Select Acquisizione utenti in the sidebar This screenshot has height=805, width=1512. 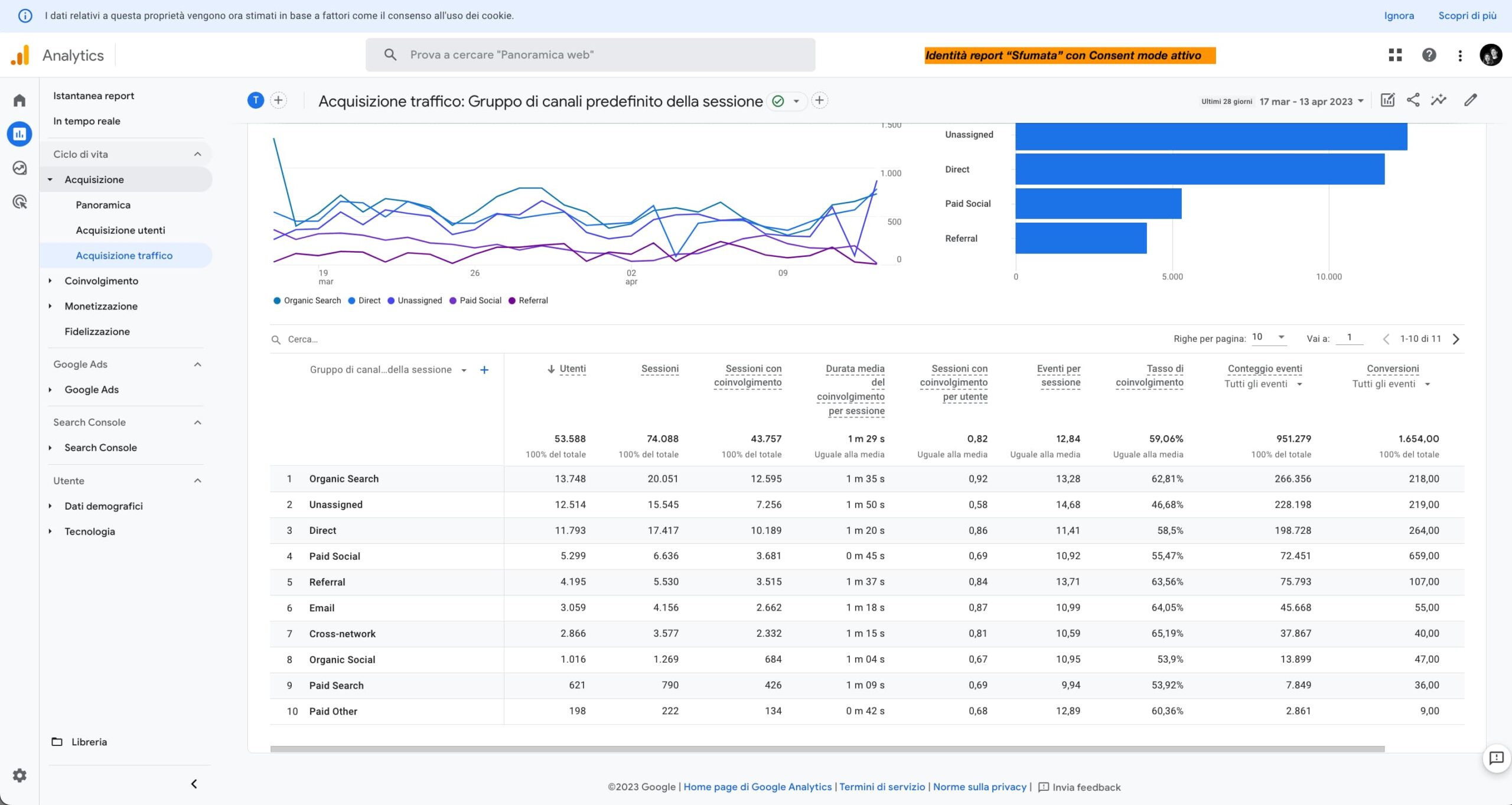point(120,230)
